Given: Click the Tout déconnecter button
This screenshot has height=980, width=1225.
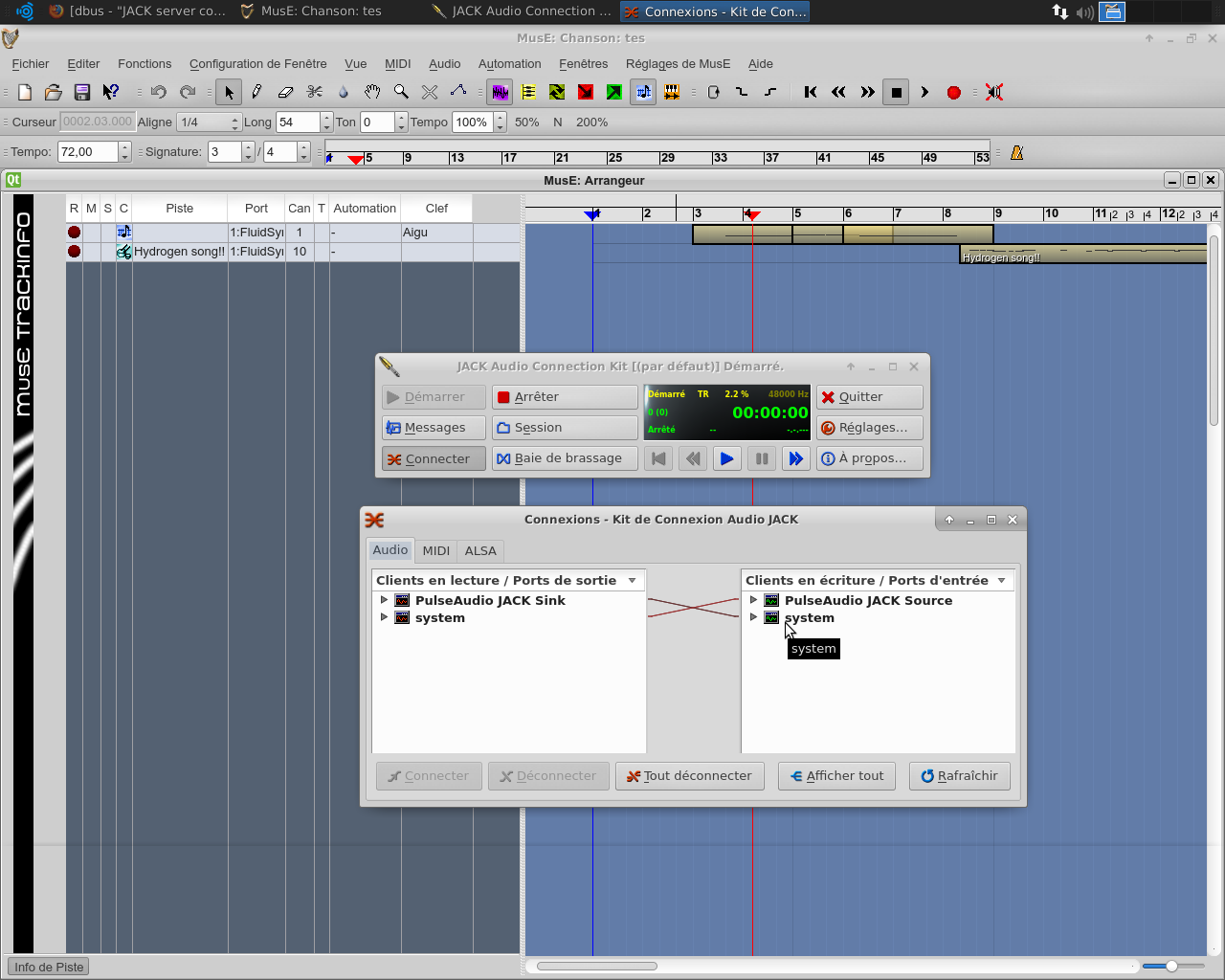Looking at the screenshot, I should (x=689, y=776).
